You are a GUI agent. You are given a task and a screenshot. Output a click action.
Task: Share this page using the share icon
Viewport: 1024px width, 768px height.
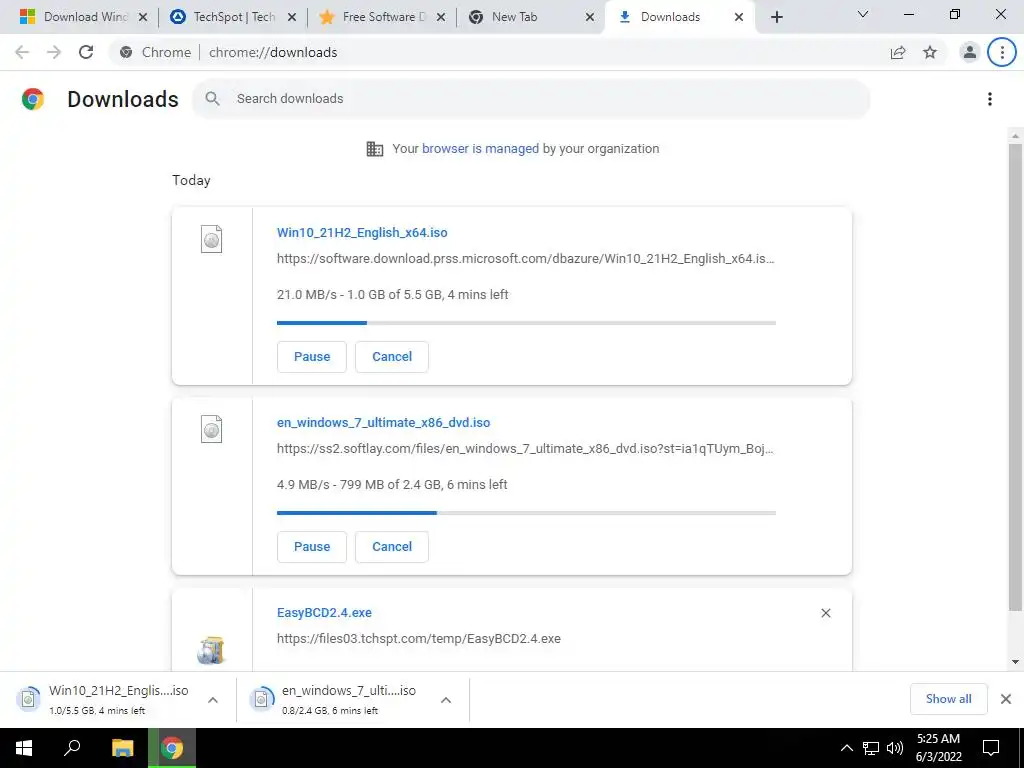click(x=898, y=52)
